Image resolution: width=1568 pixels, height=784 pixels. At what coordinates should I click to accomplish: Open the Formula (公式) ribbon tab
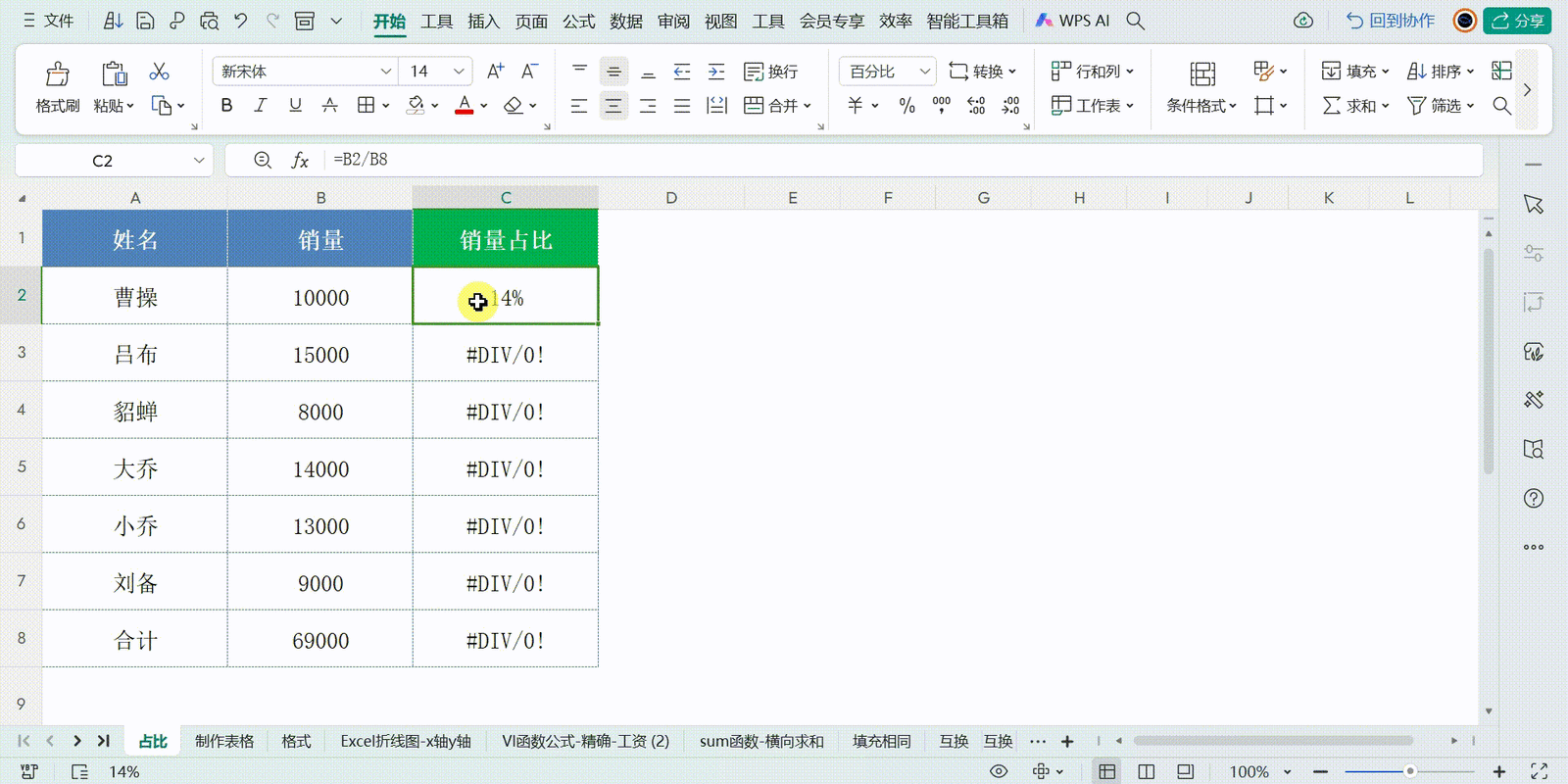[x=578, y=21]
